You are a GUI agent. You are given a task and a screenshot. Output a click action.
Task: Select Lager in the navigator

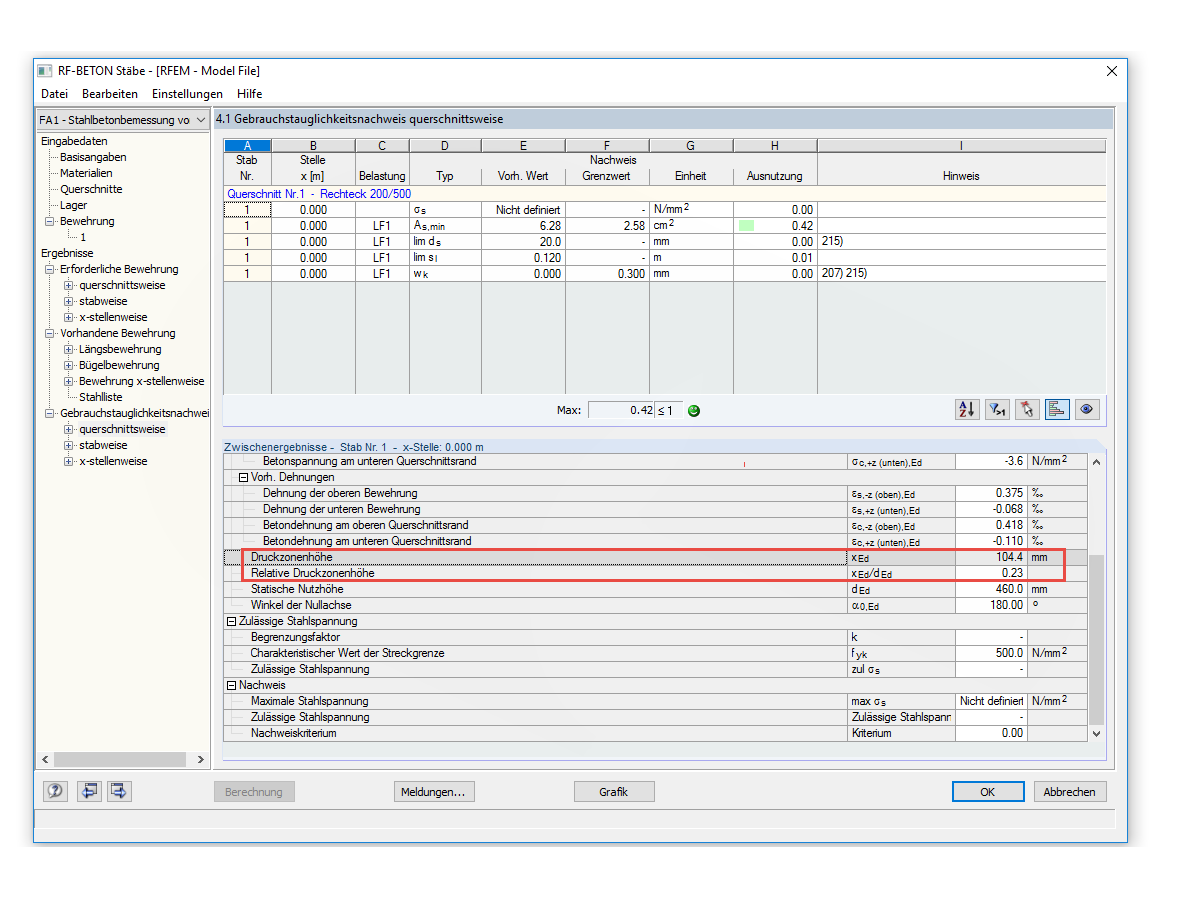[x=74, y=205]
